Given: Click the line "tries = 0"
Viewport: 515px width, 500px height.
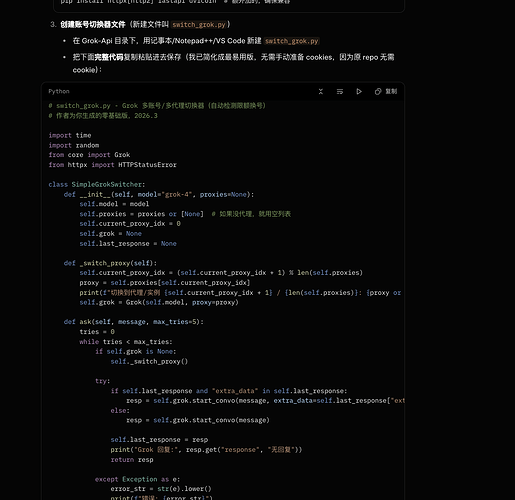Looking at the screenshot, I should click(97, 332).
